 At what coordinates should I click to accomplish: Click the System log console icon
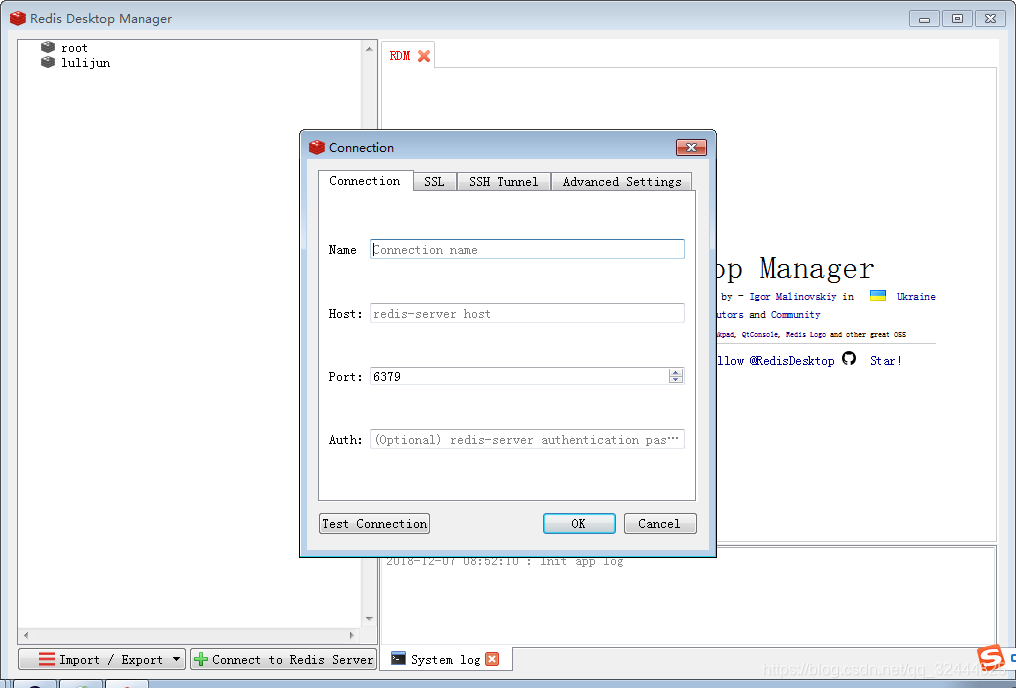point(398,659)
